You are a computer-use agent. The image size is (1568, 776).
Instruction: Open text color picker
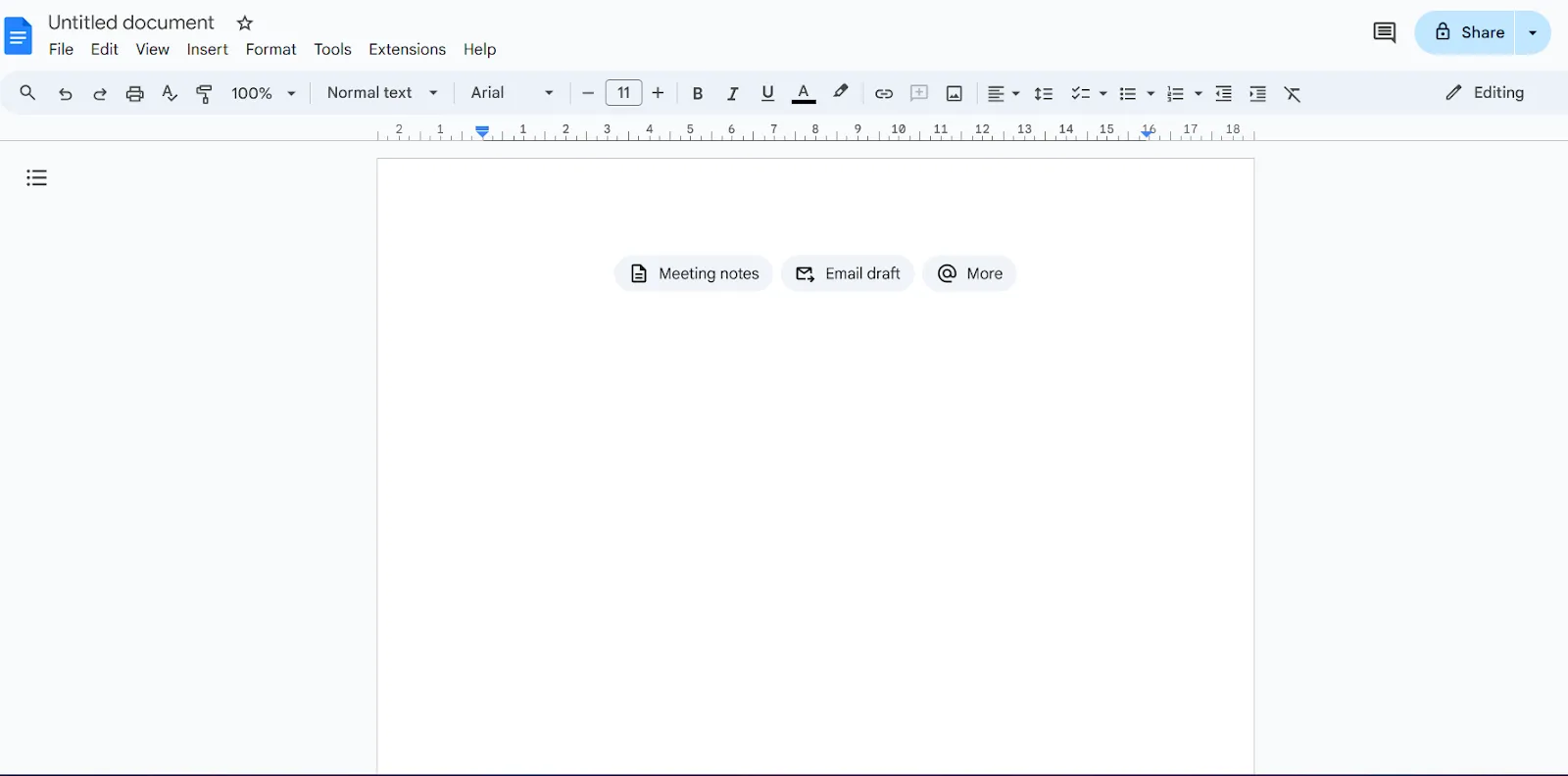tap(804, 93)
